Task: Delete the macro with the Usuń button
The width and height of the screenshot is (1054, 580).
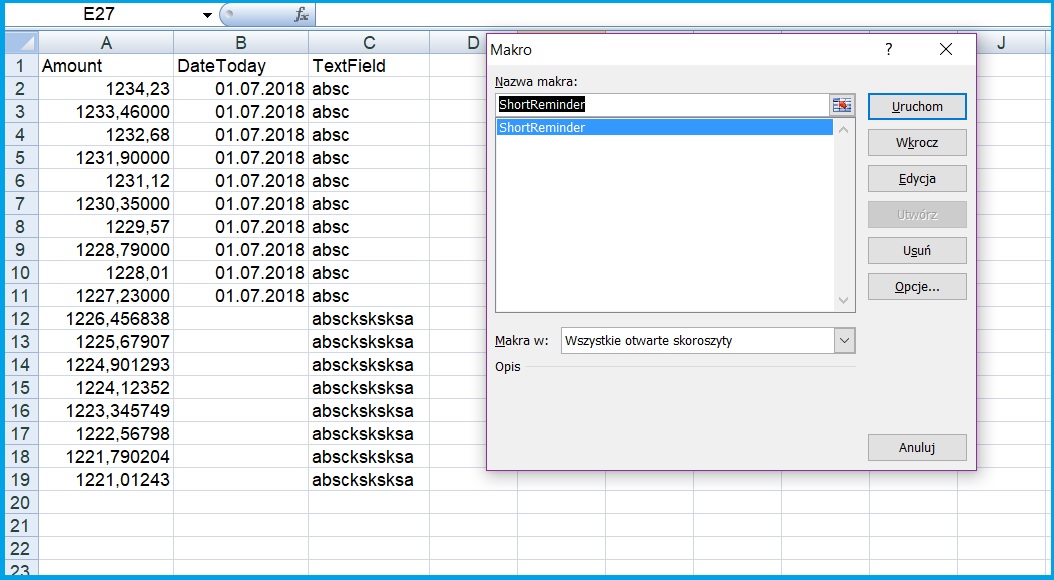Action: [917, 251]
